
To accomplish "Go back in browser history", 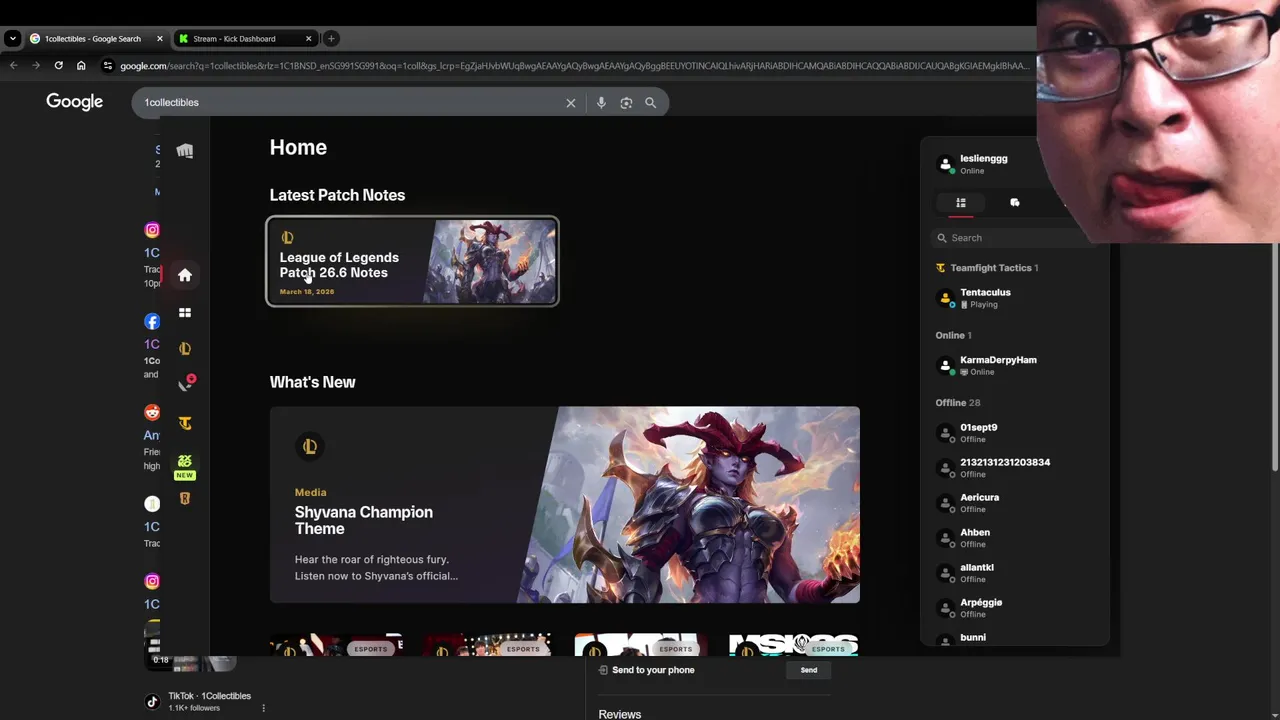I will pos(14,66).
